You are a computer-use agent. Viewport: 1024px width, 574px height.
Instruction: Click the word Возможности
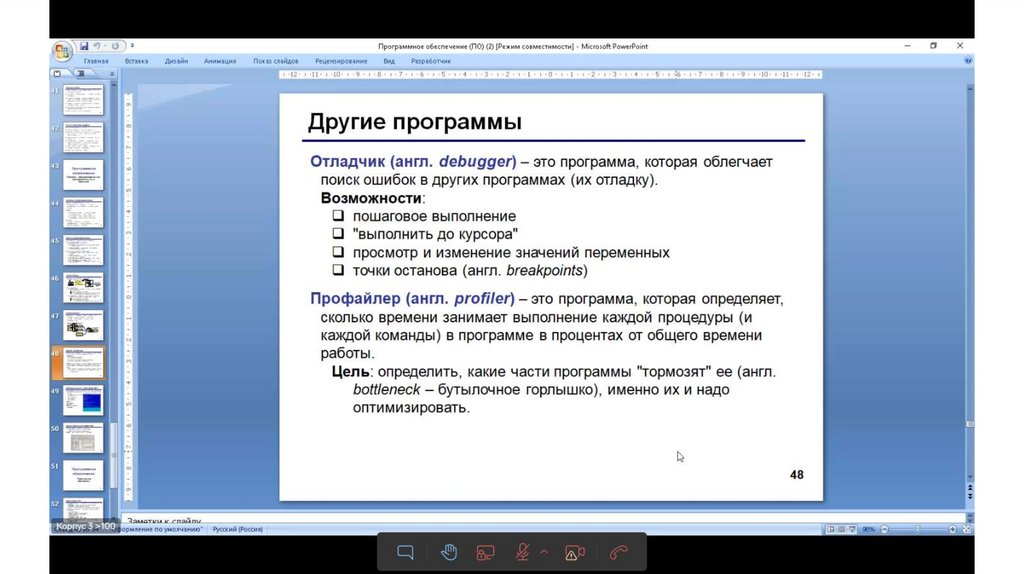click(x=371, y=198)
